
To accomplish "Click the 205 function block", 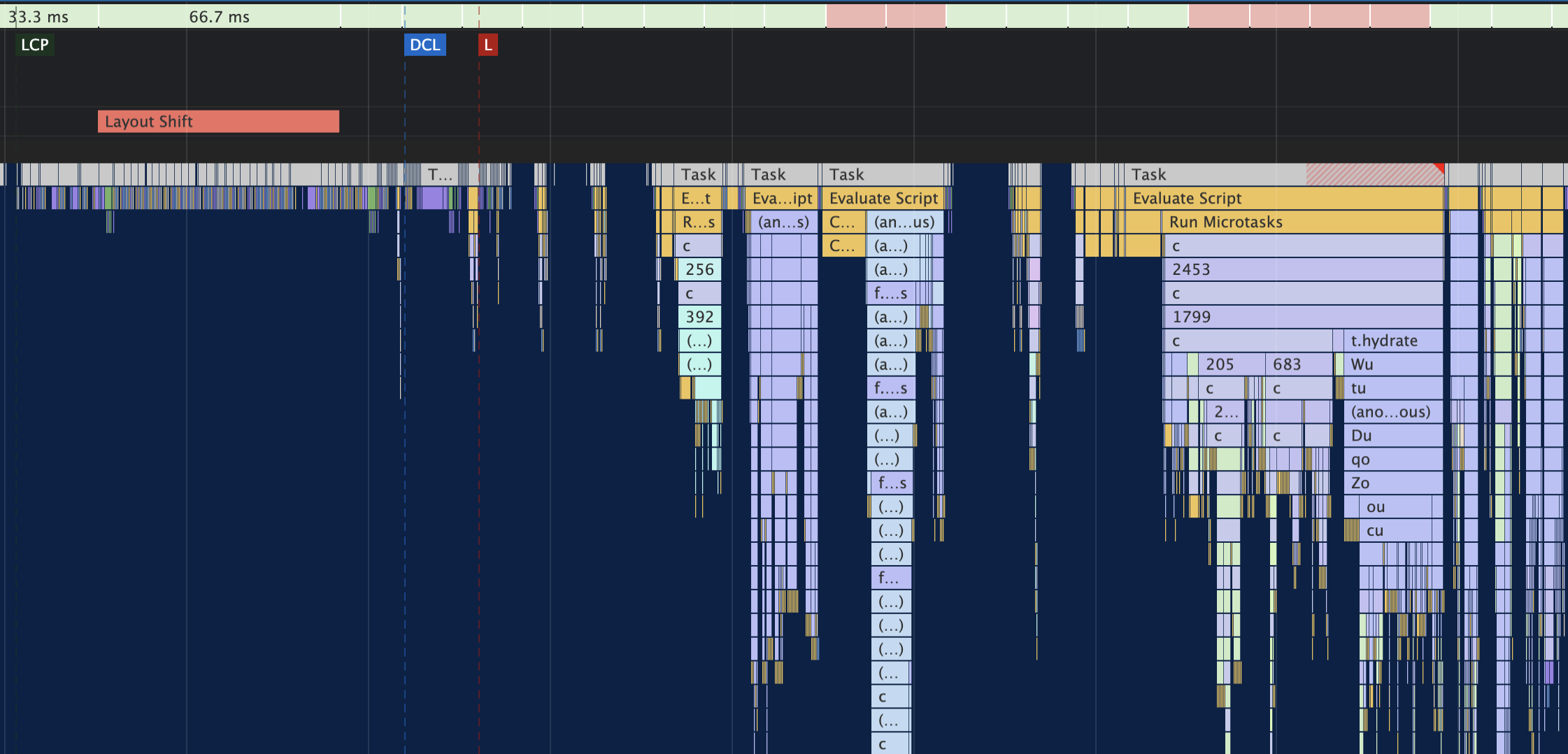I will point(1231,364).
